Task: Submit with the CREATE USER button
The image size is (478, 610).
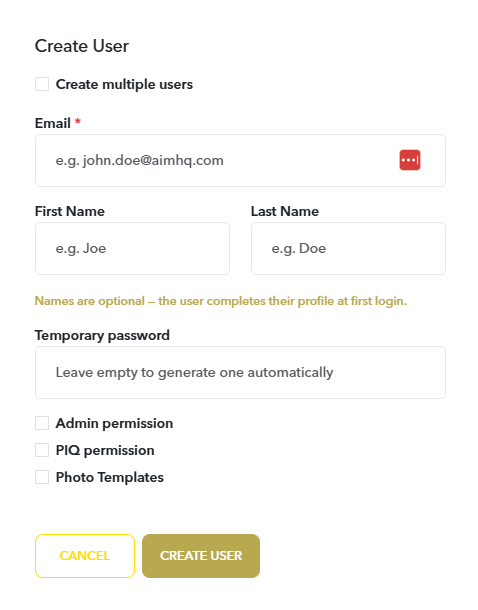Action: click(201, 556)
